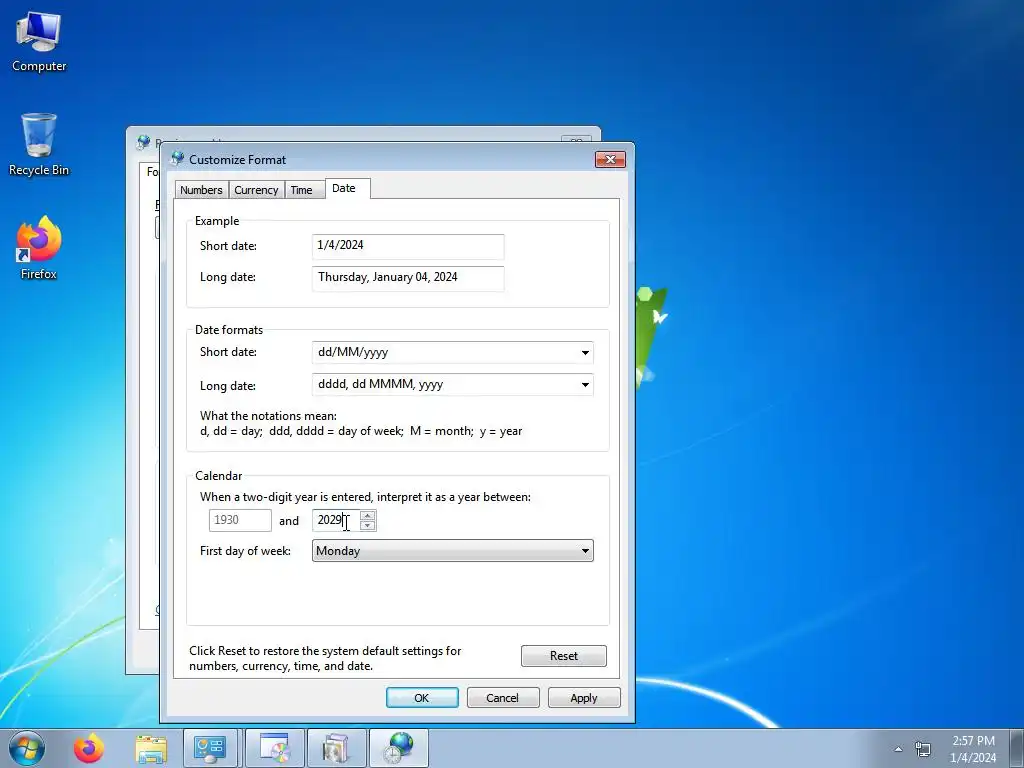Click the taskbar window with disc icon
1024x768 pixels.
click(x=275, y=748)
